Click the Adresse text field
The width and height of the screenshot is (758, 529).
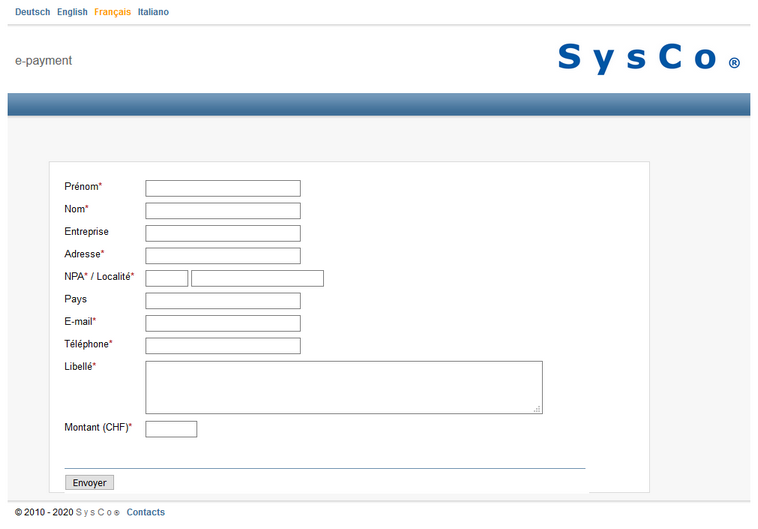click(223, 256)
